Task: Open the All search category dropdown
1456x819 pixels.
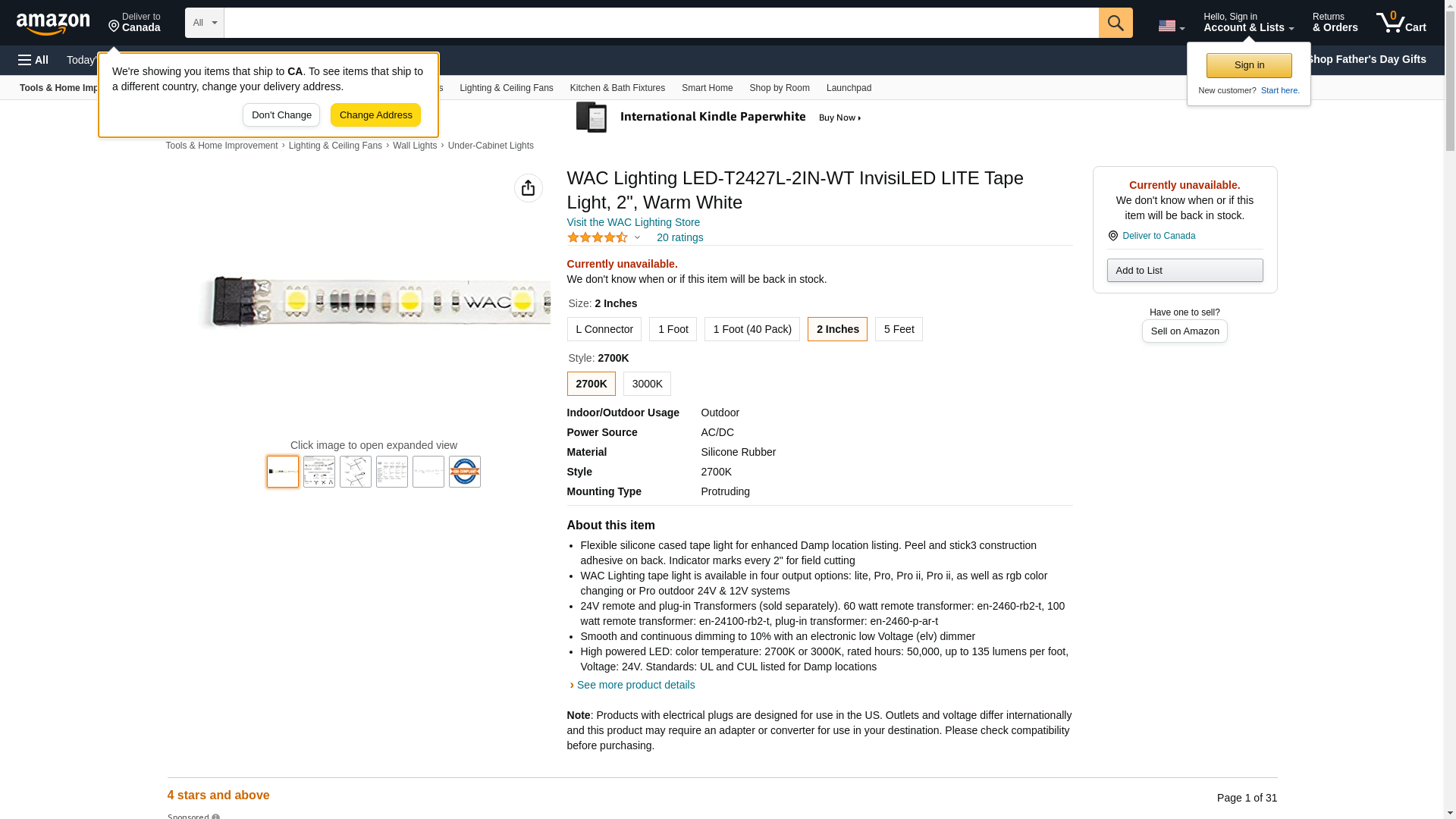Action: pos(204,23)
